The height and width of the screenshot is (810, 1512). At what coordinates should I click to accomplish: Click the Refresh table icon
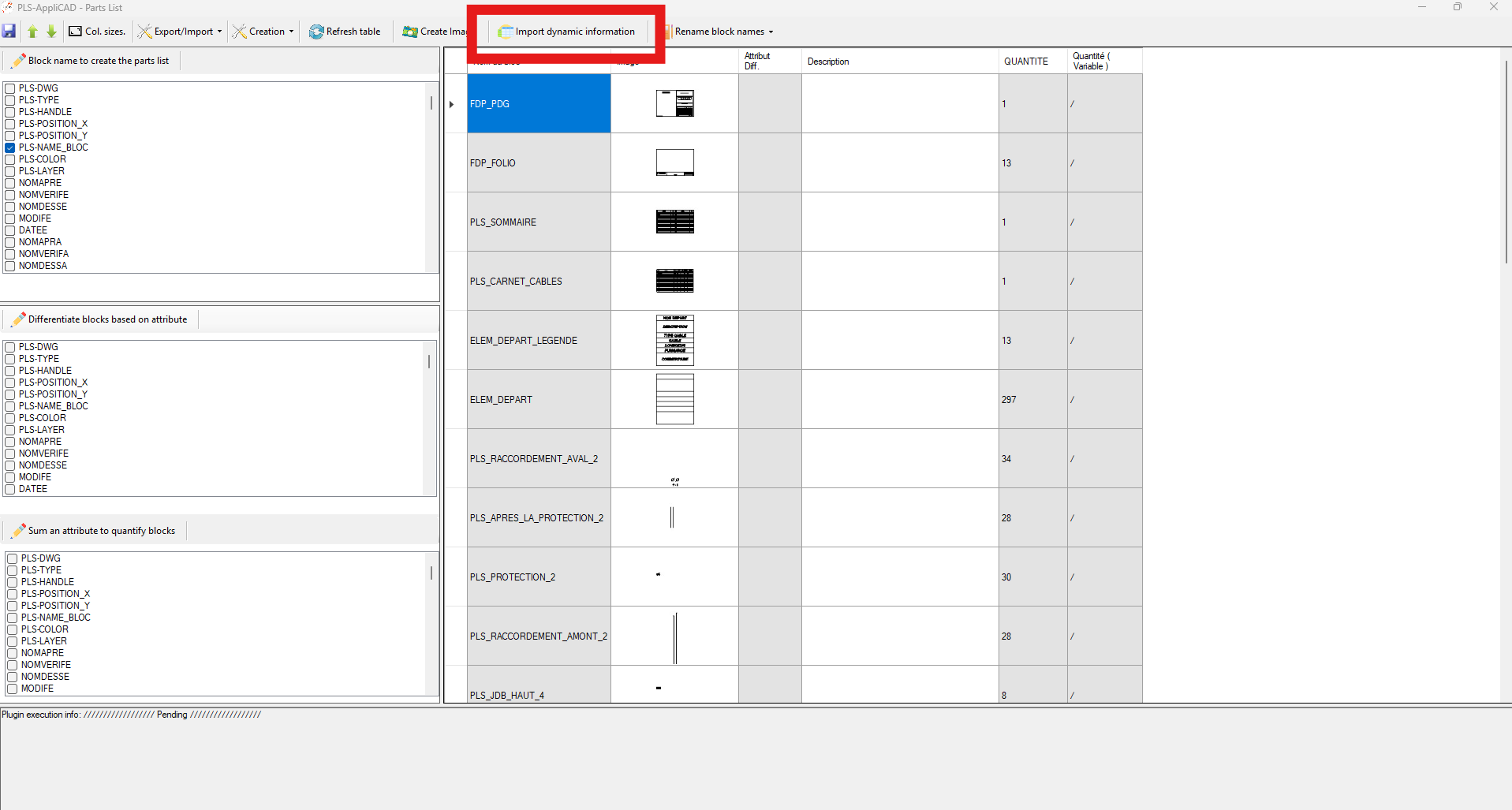pos(316,32)
